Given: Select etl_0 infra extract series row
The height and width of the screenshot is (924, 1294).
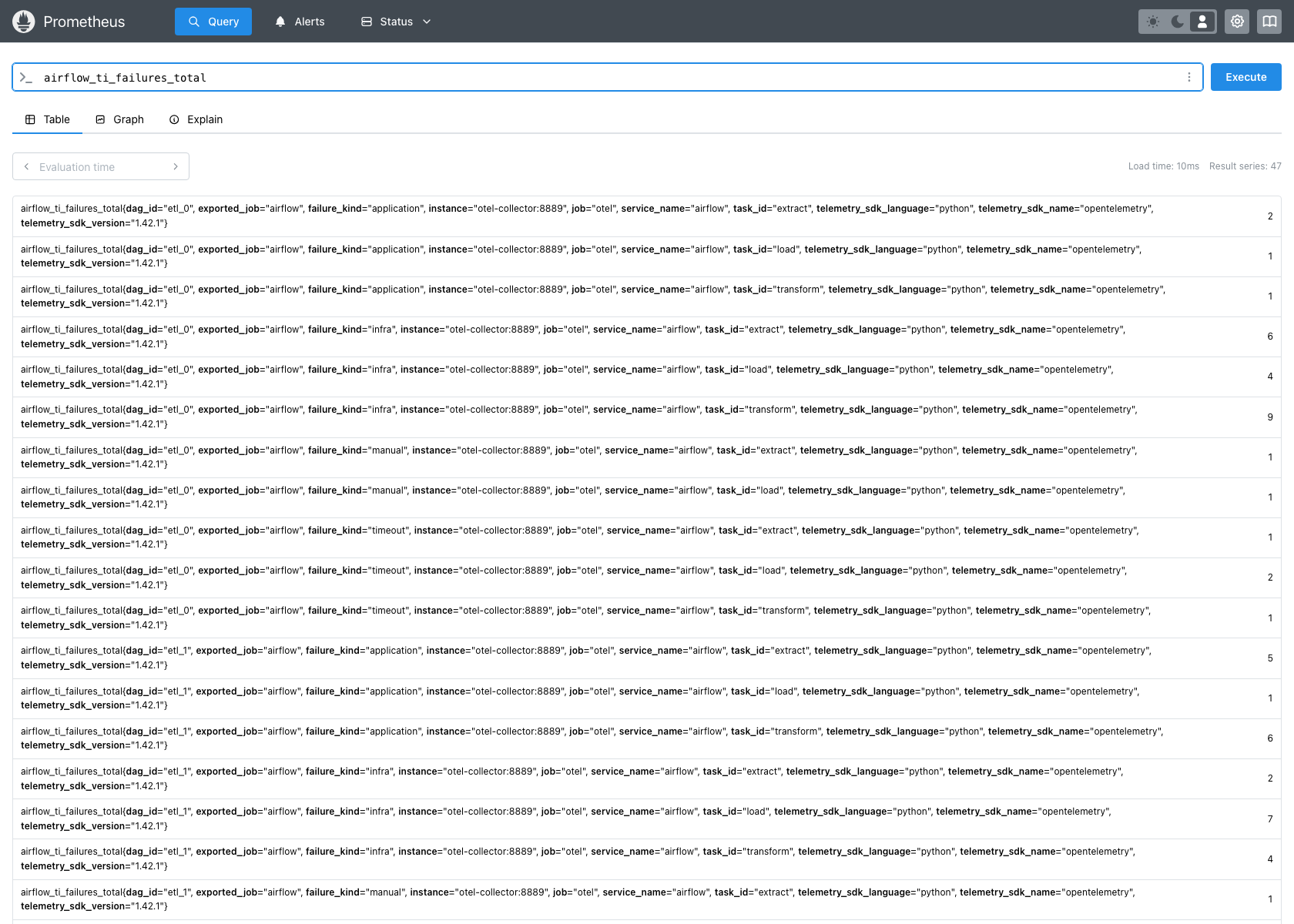Looking at the screenshot, I should tap(647, 336).
